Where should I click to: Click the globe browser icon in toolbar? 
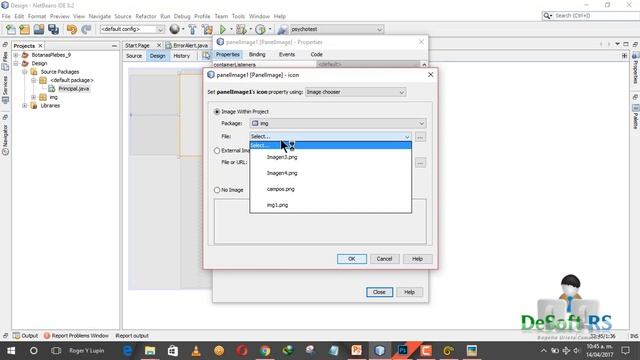174,29
